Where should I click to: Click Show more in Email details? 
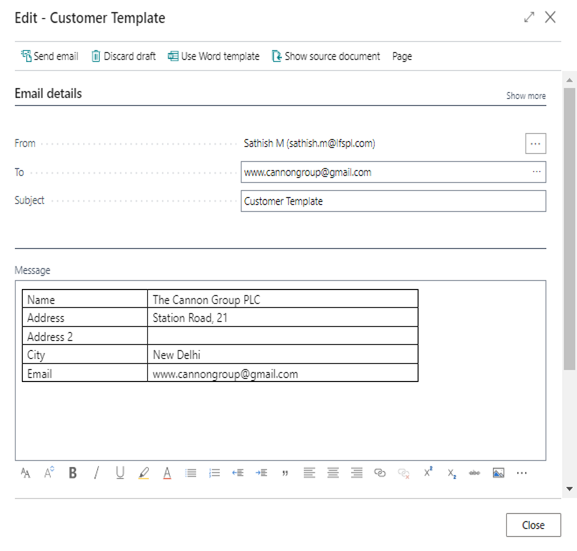point(526,96)
